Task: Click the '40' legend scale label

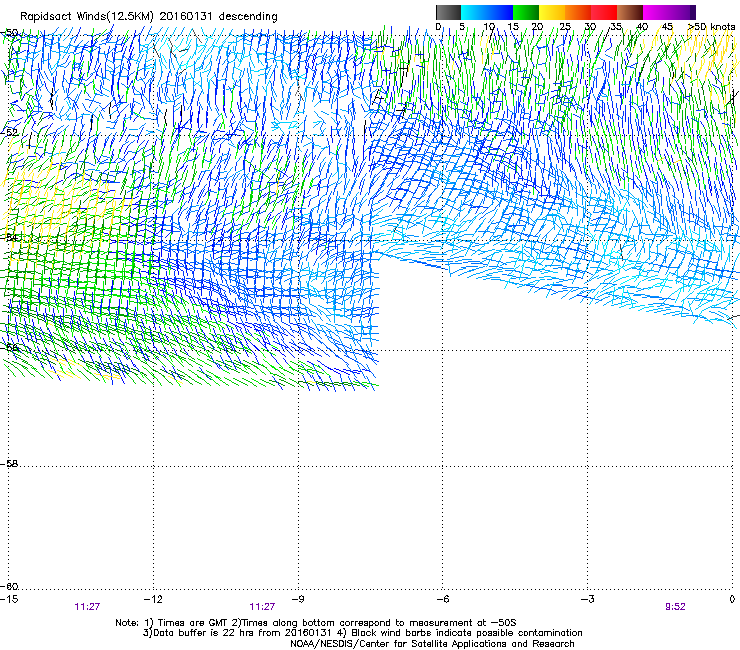Action: (642, 26)
